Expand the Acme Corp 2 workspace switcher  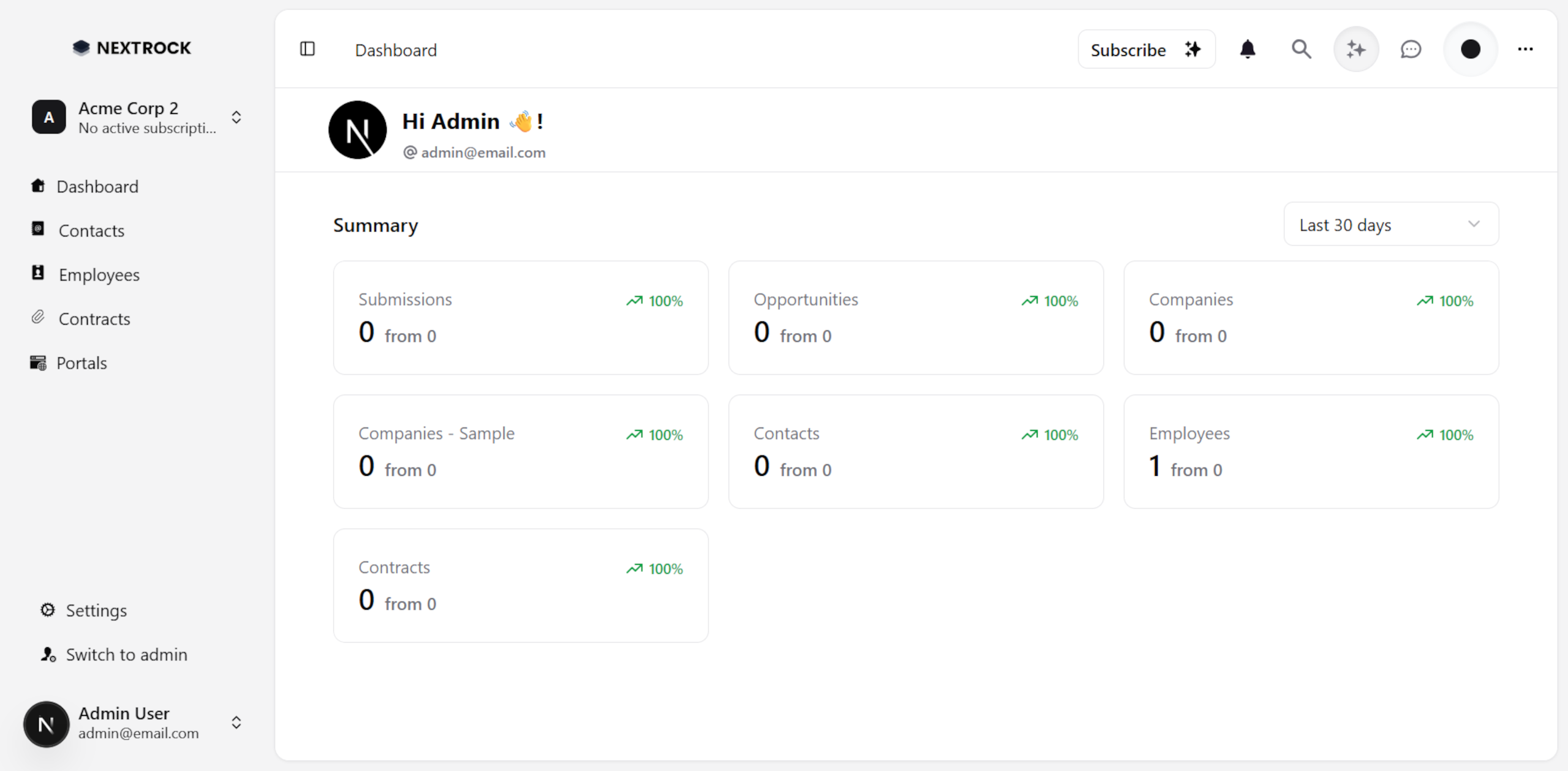[236, 117]
